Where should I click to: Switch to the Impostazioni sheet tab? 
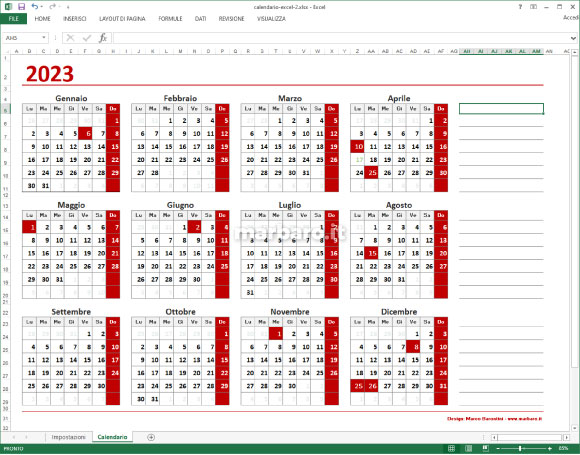68,437
